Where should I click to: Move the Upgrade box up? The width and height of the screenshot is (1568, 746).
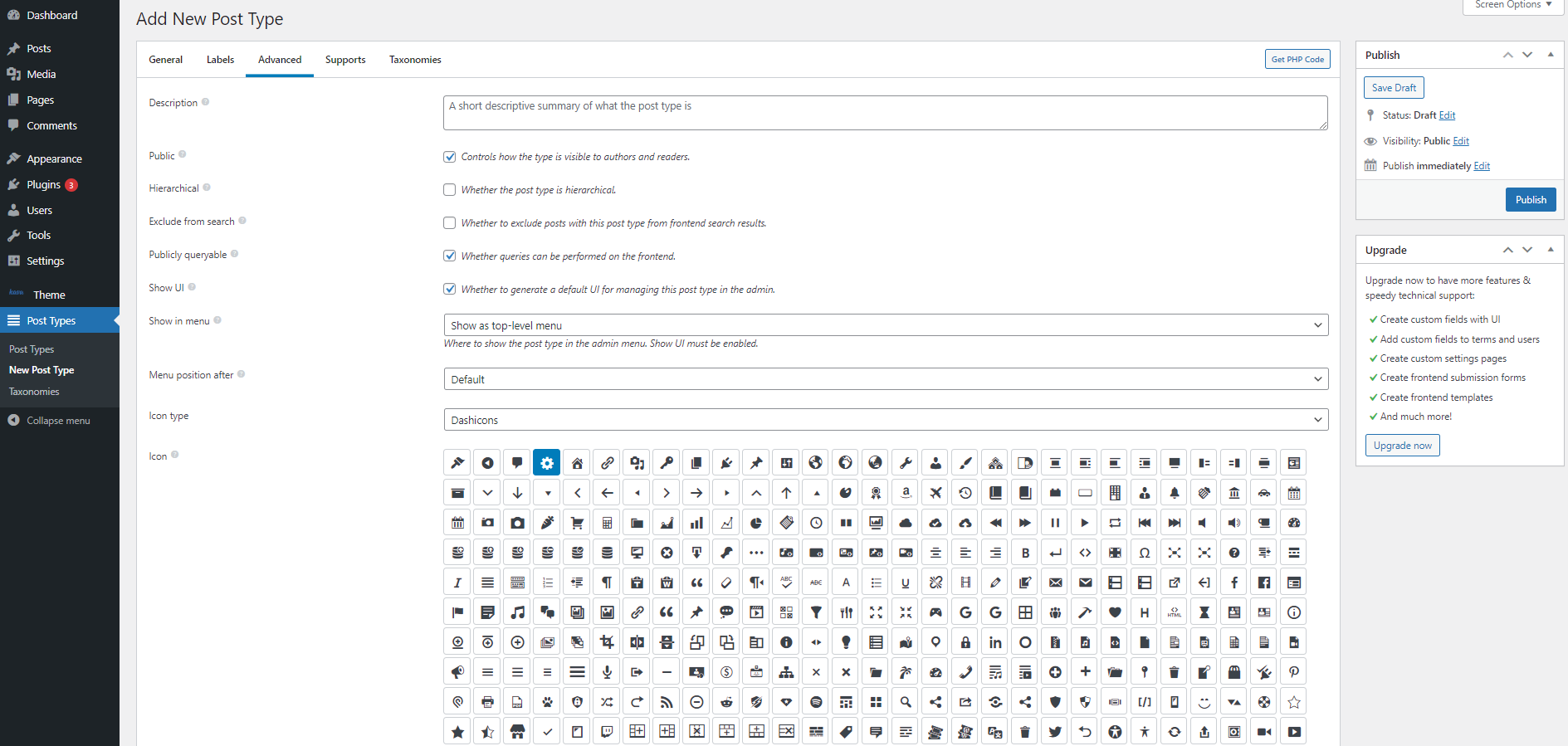click(x=1508, y=250)
